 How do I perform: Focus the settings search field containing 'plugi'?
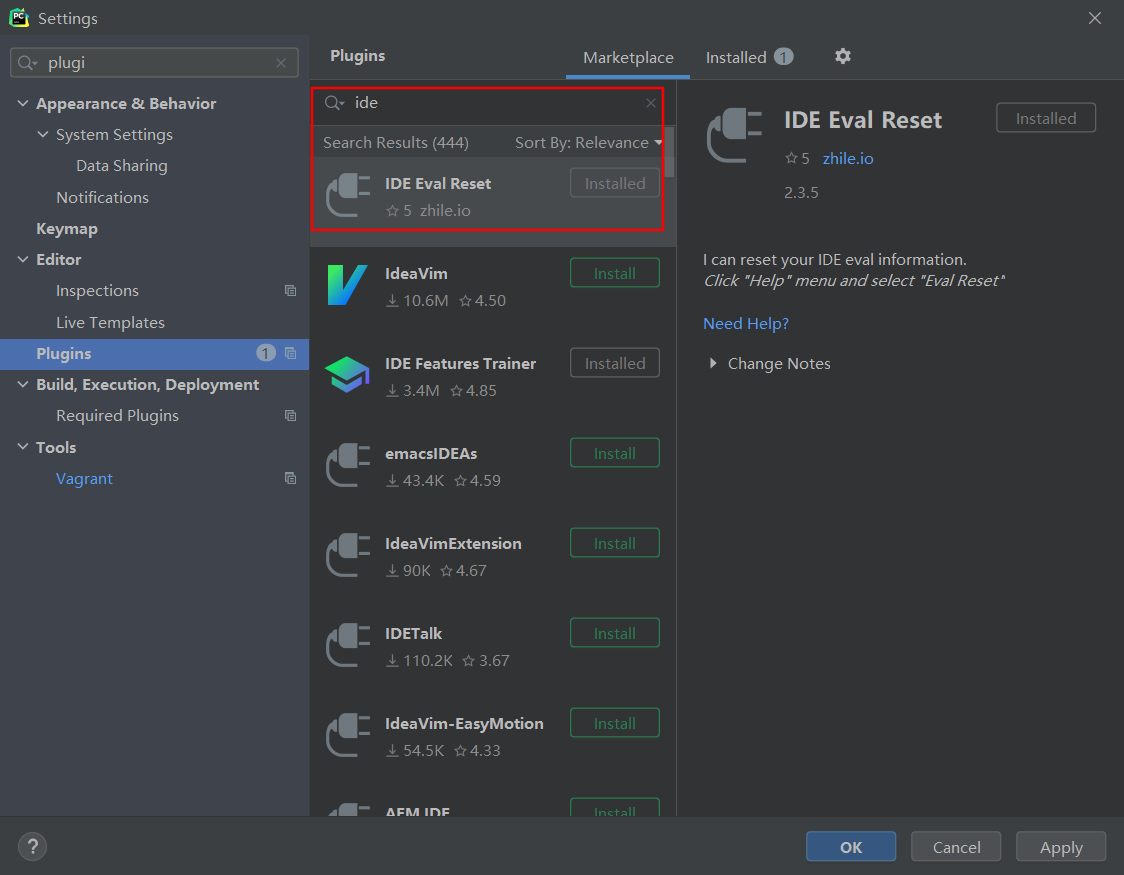(154, 63)
